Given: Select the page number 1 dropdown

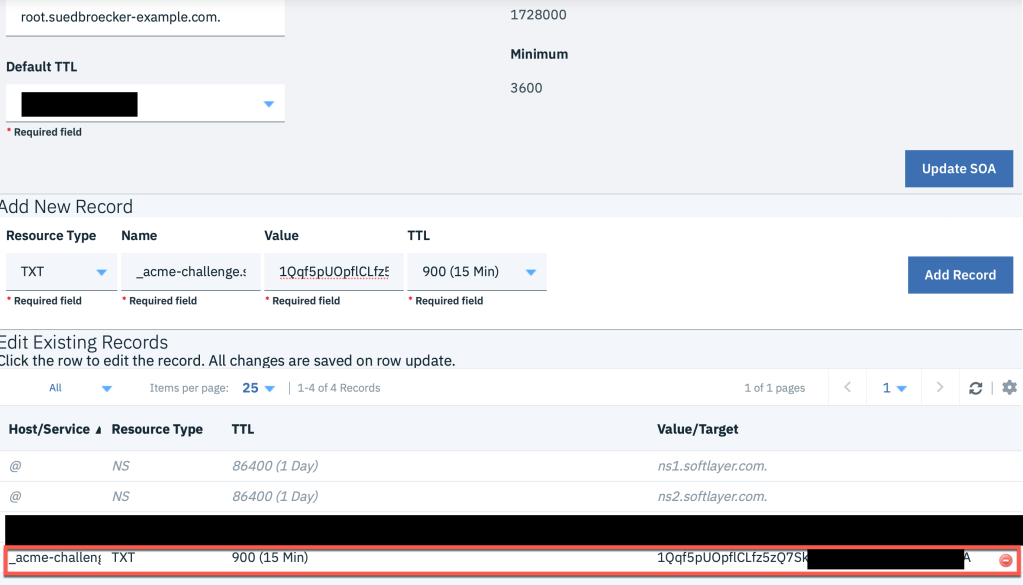Looking at the screenshot, I should [x=894, y=388].
